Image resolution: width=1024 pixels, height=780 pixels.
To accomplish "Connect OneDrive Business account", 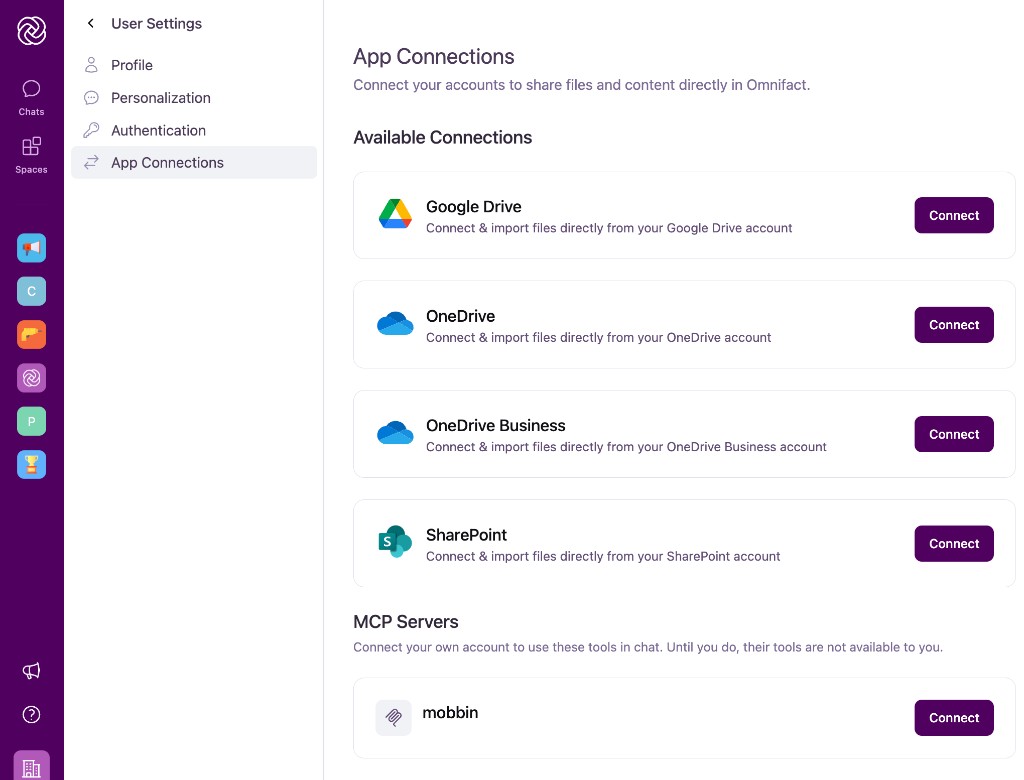I will [x=953, y=434].
